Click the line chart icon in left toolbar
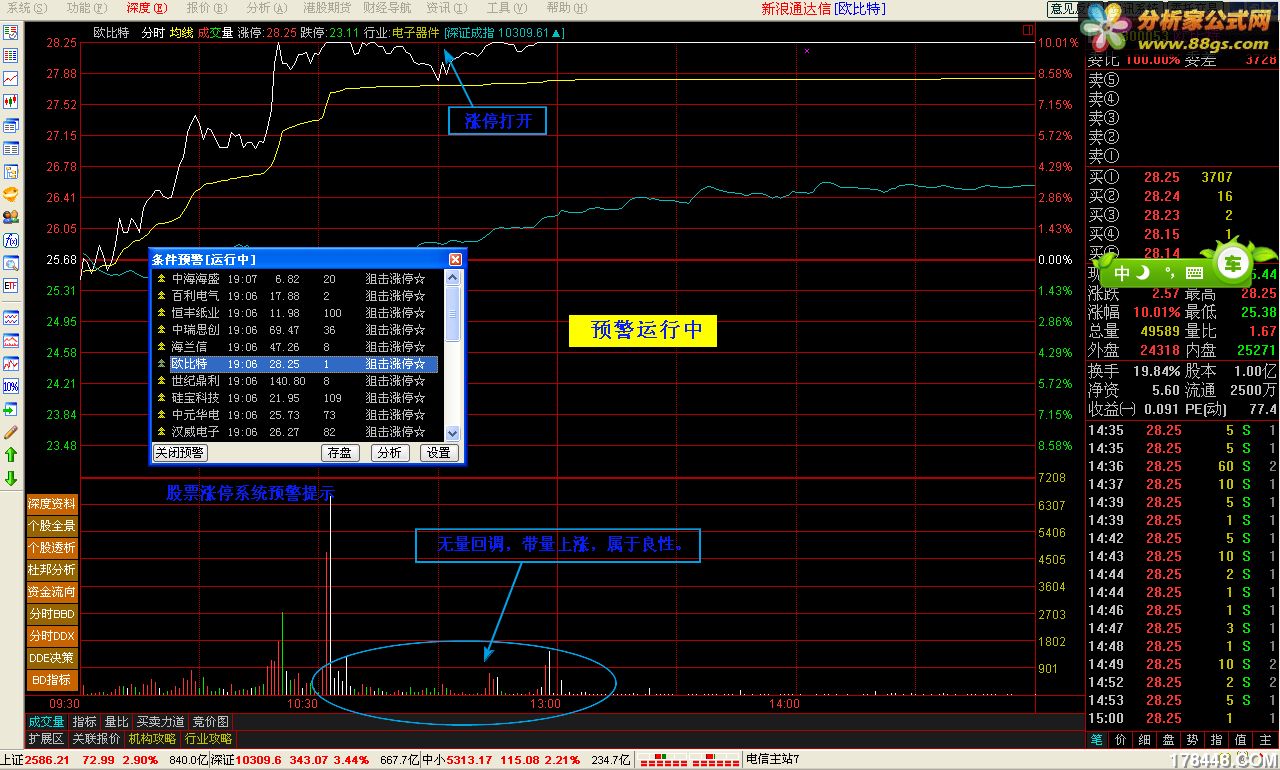Screen dimensions: 1280x770 coord(11,78)
